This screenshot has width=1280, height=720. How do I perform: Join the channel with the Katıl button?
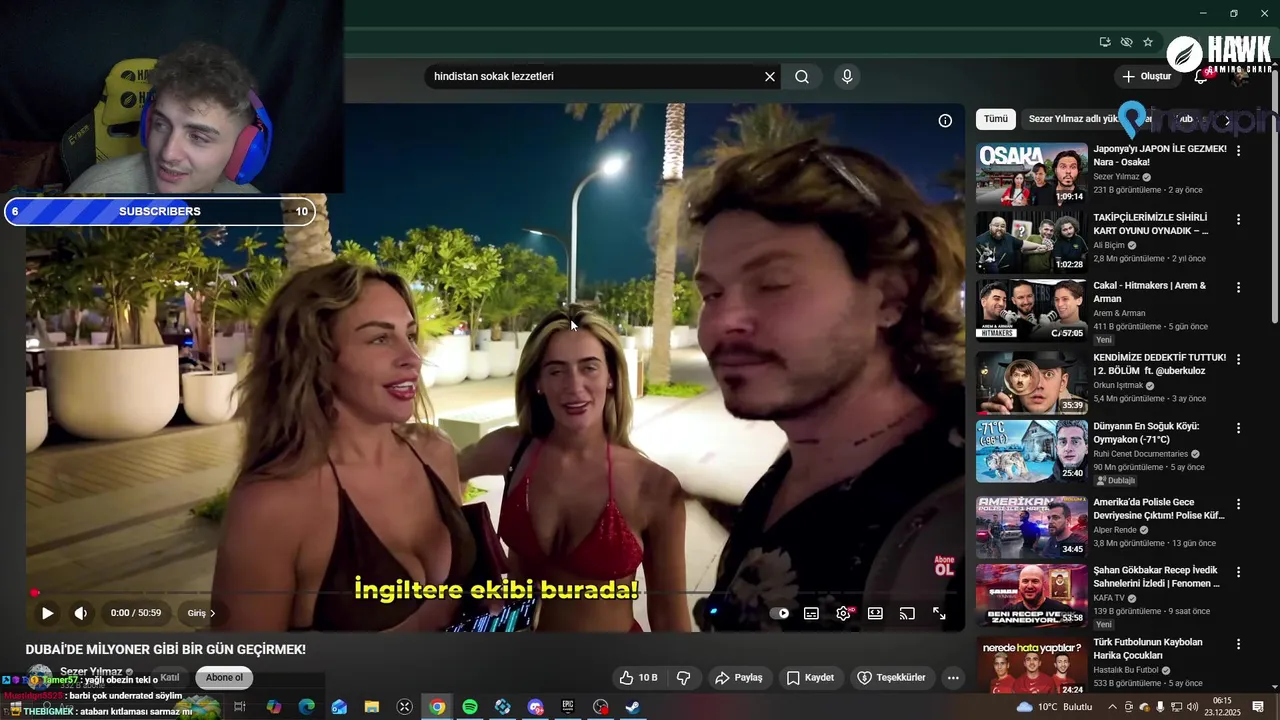click(170, 677)
